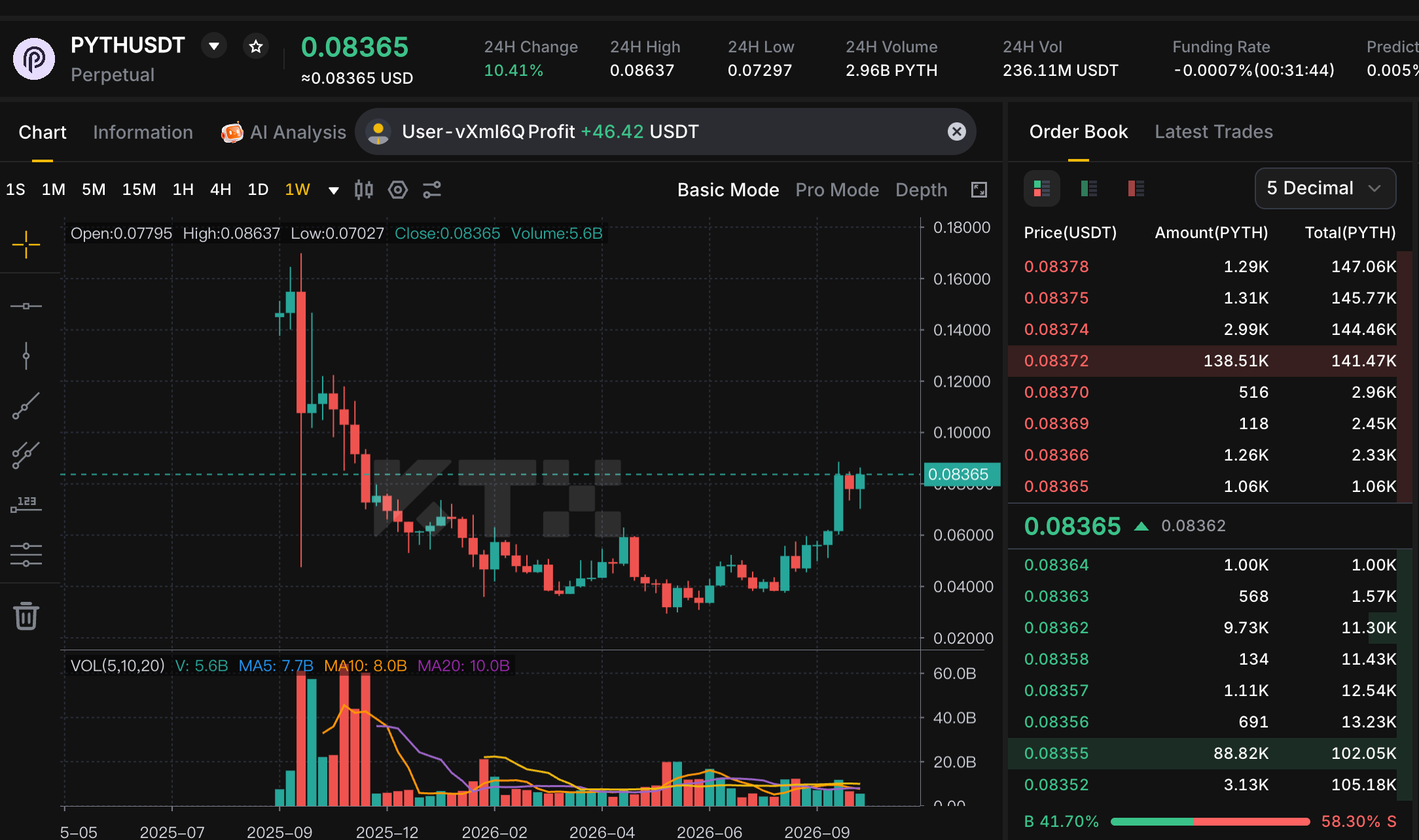
Task: Click the MA5: 7.7B volume legend
Action: 276,665
